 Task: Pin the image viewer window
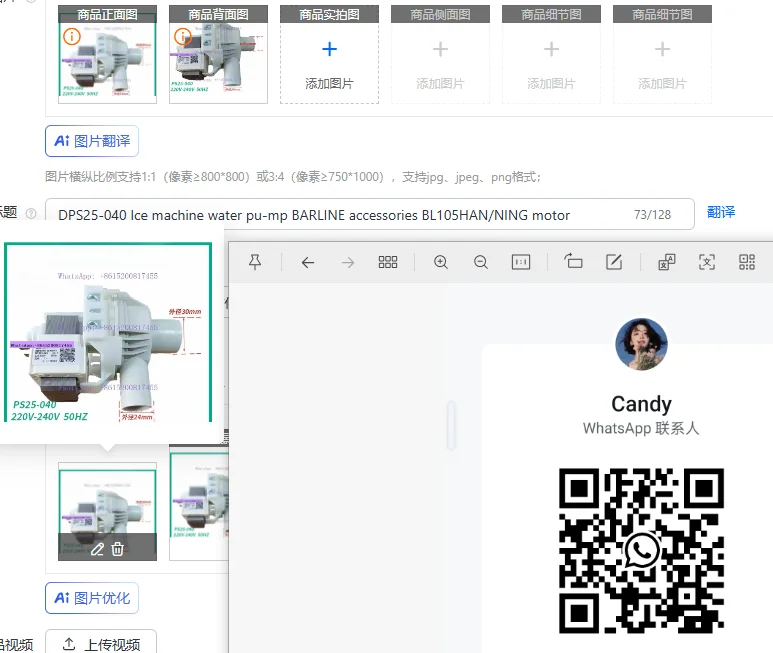pos(255,262)
